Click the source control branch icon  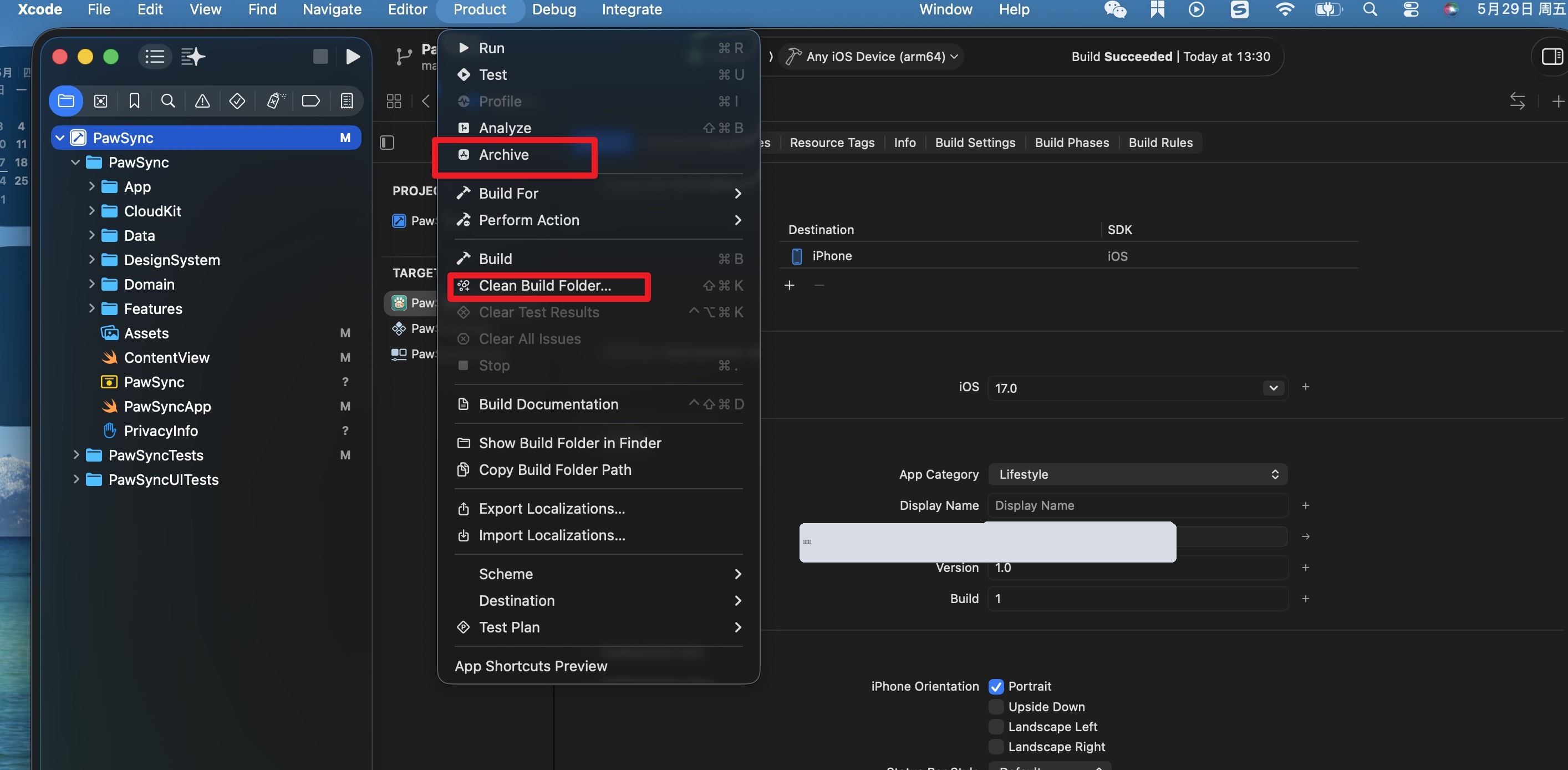coord(403,57)
